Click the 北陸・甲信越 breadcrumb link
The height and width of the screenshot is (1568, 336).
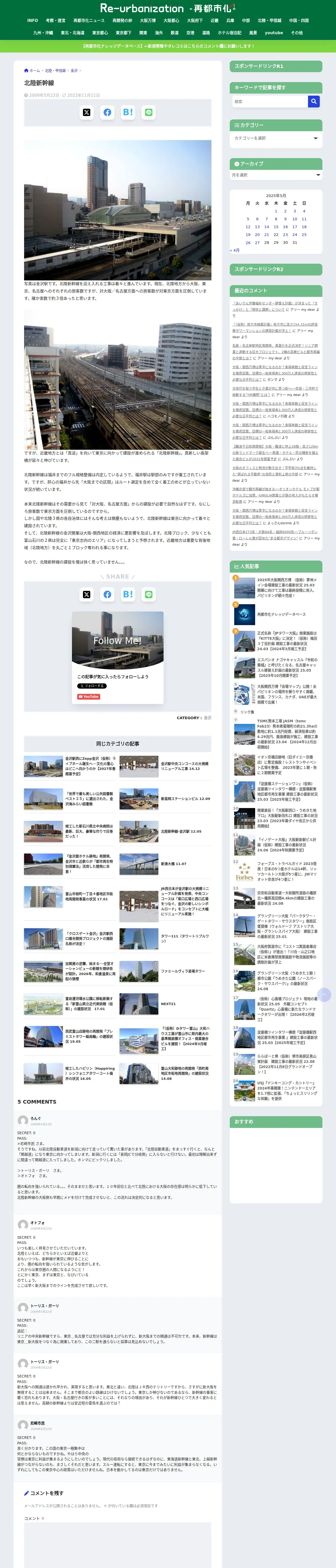pos(55,71)
